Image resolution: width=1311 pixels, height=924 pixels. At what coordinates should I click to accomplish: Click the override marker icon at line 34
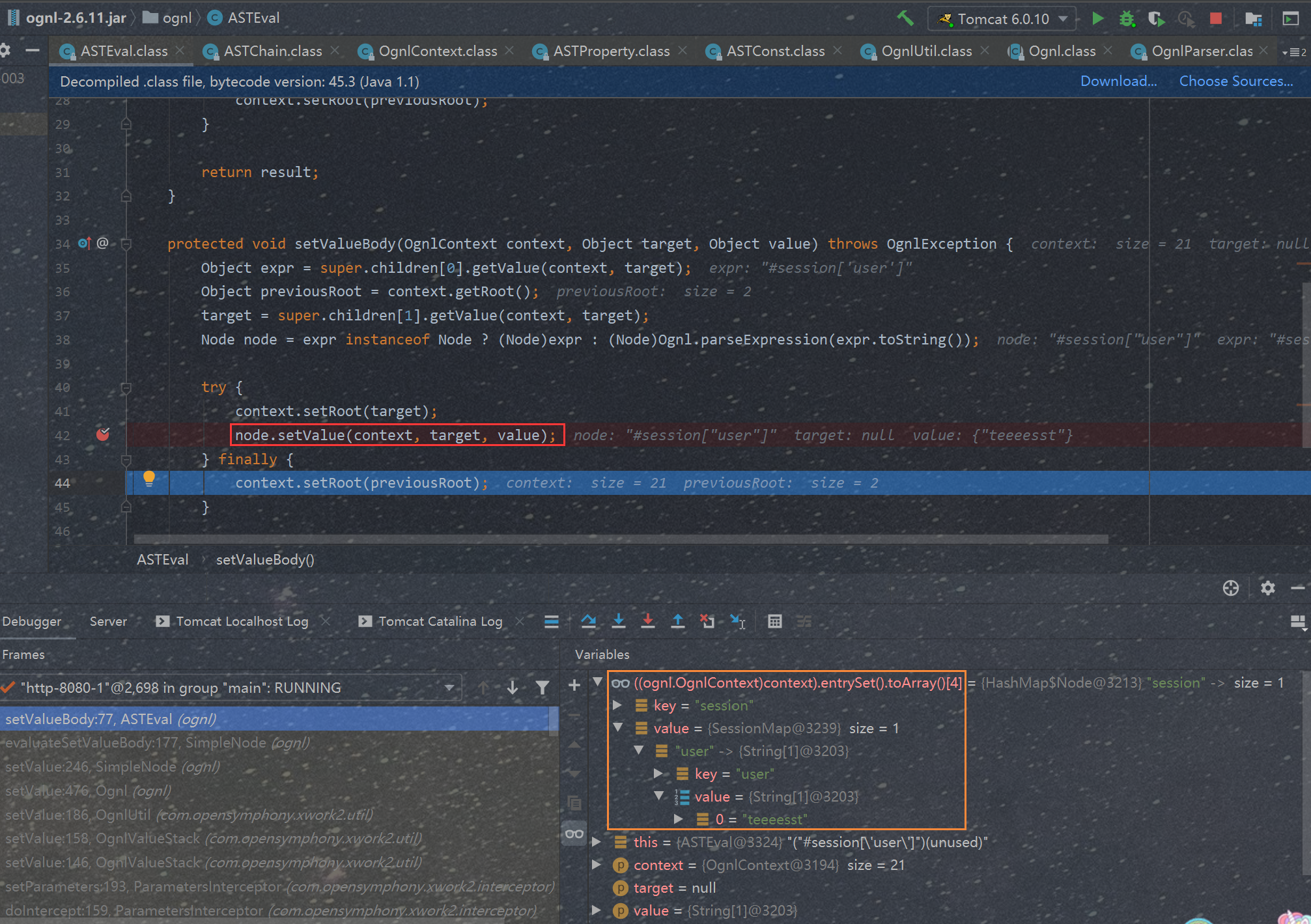tap(85, 244)
